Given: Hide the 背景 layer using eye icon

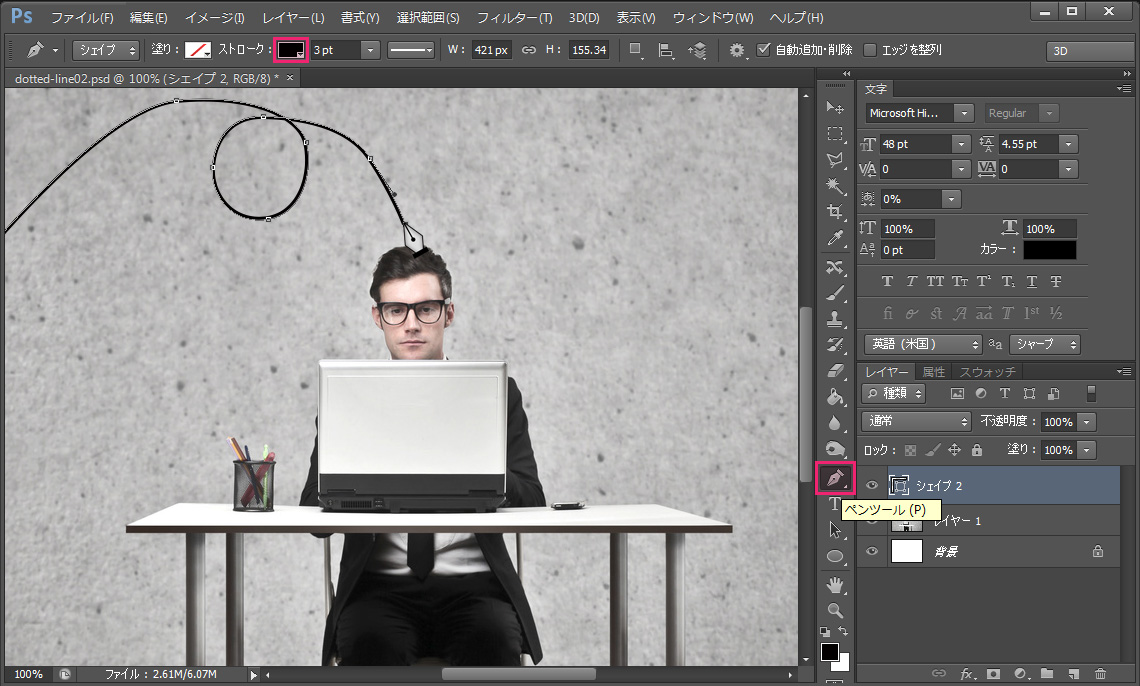Looking at the screenshot, I should [872, 551].
